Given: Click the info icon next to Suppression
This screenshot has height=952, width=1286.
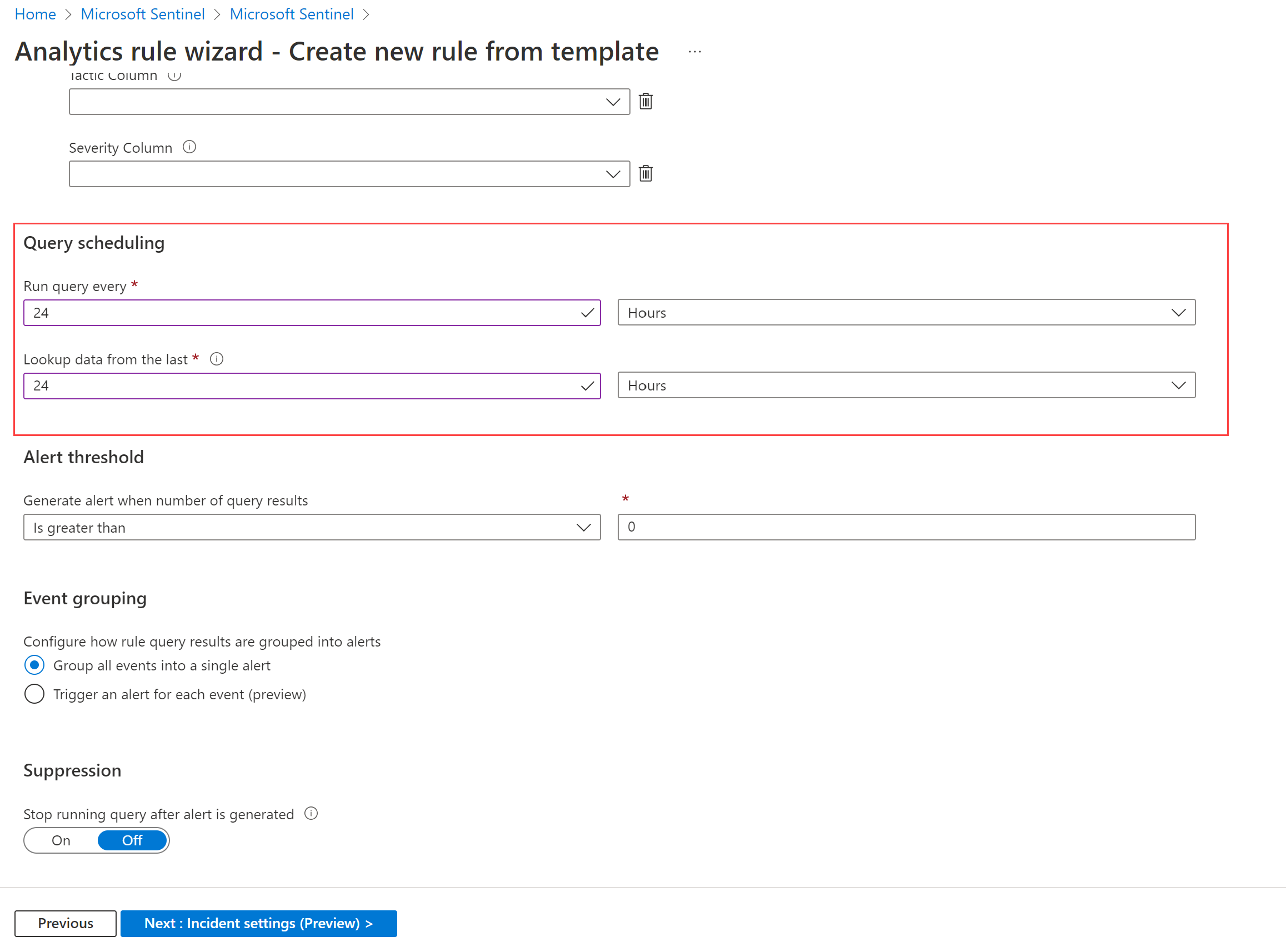Looking at the screenshot, I should [313, 814].
